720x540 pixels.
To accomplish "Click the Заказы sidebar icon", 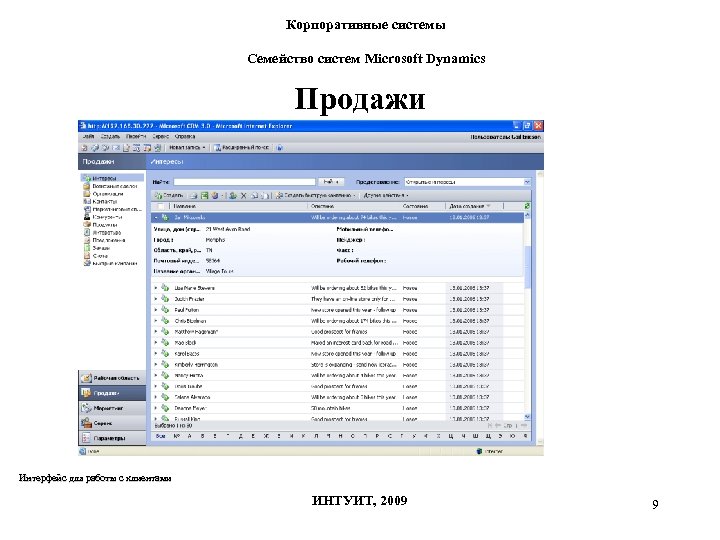I will coord(86,248).
